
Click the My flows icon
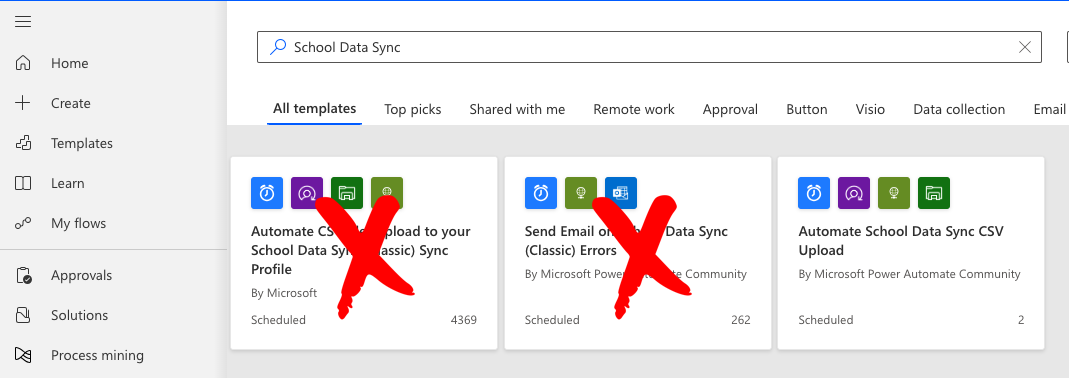coord(23,223)
